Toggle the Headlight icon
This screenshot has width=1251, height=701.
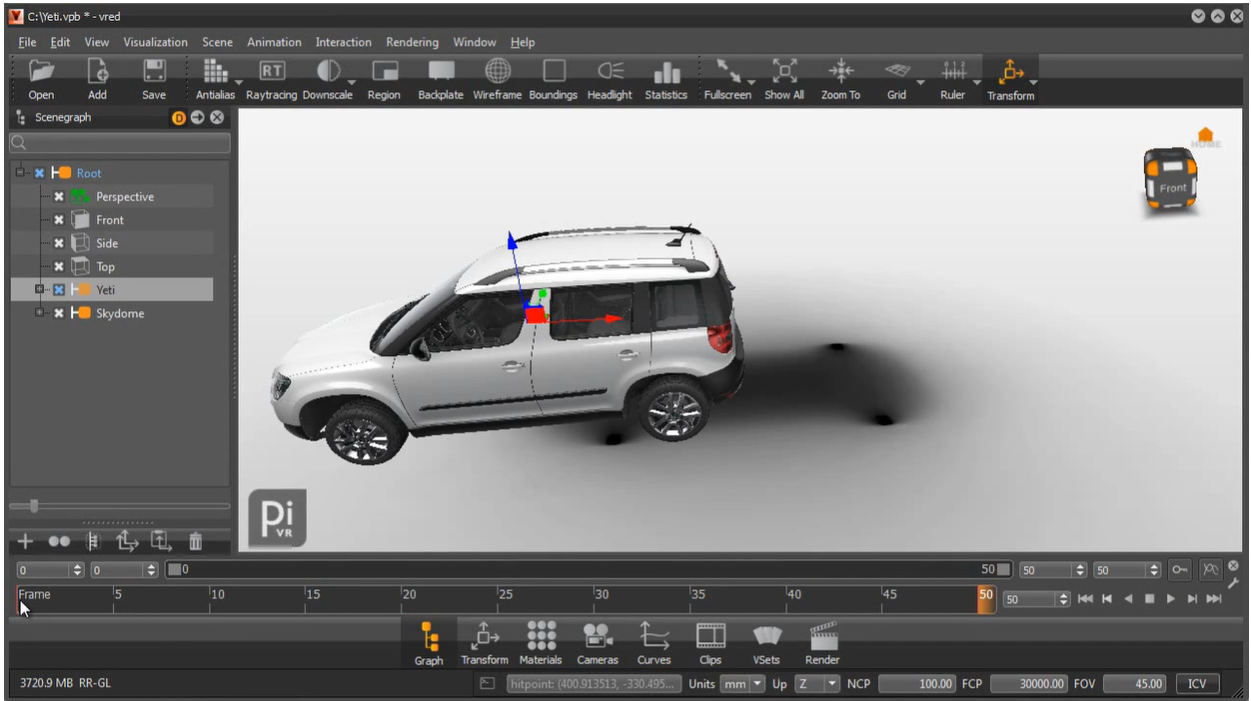point(610,72)
